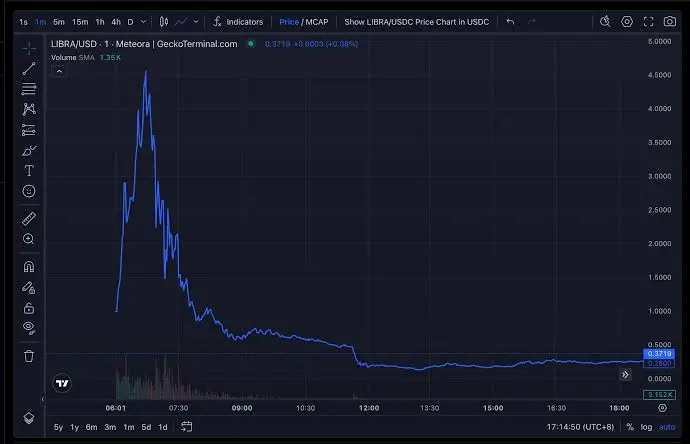Toggle auto scale
Screen dimensions: 690x444
tap(667, 427)
